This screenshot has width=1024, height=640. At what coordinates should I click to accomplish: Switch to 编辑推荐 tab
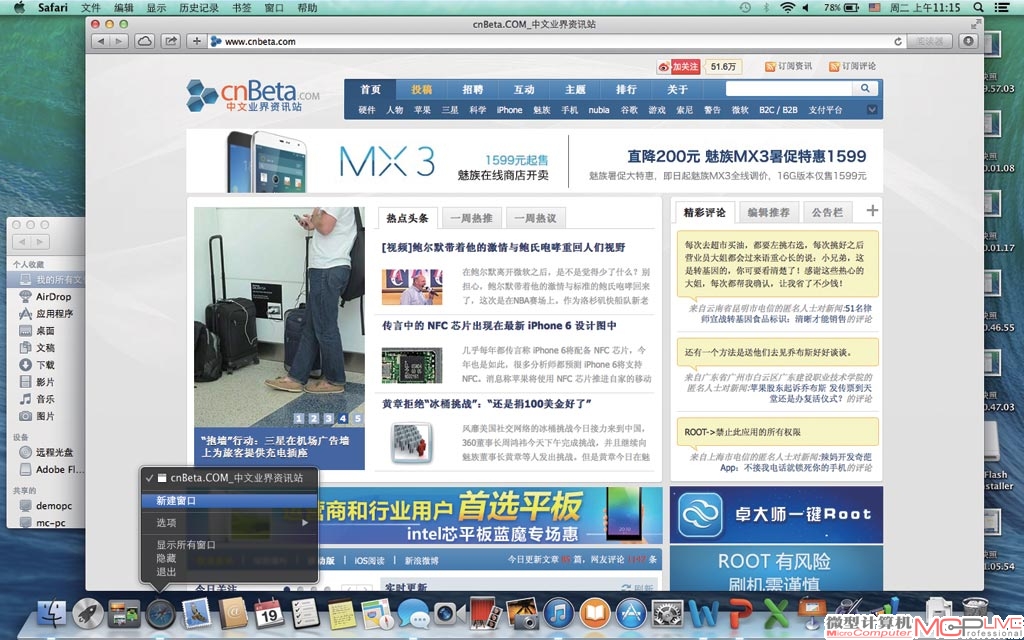point(769,212)
